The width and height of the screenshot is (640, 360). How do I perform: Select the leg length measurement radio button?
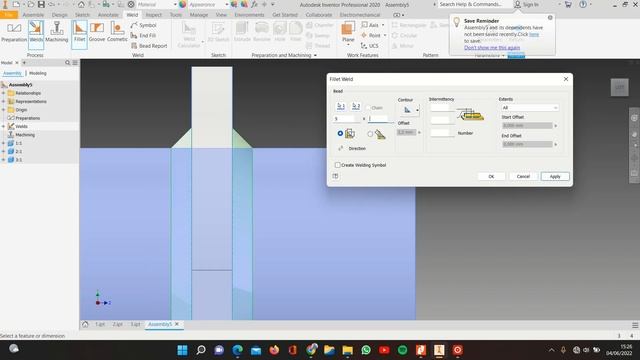(340, 133)
